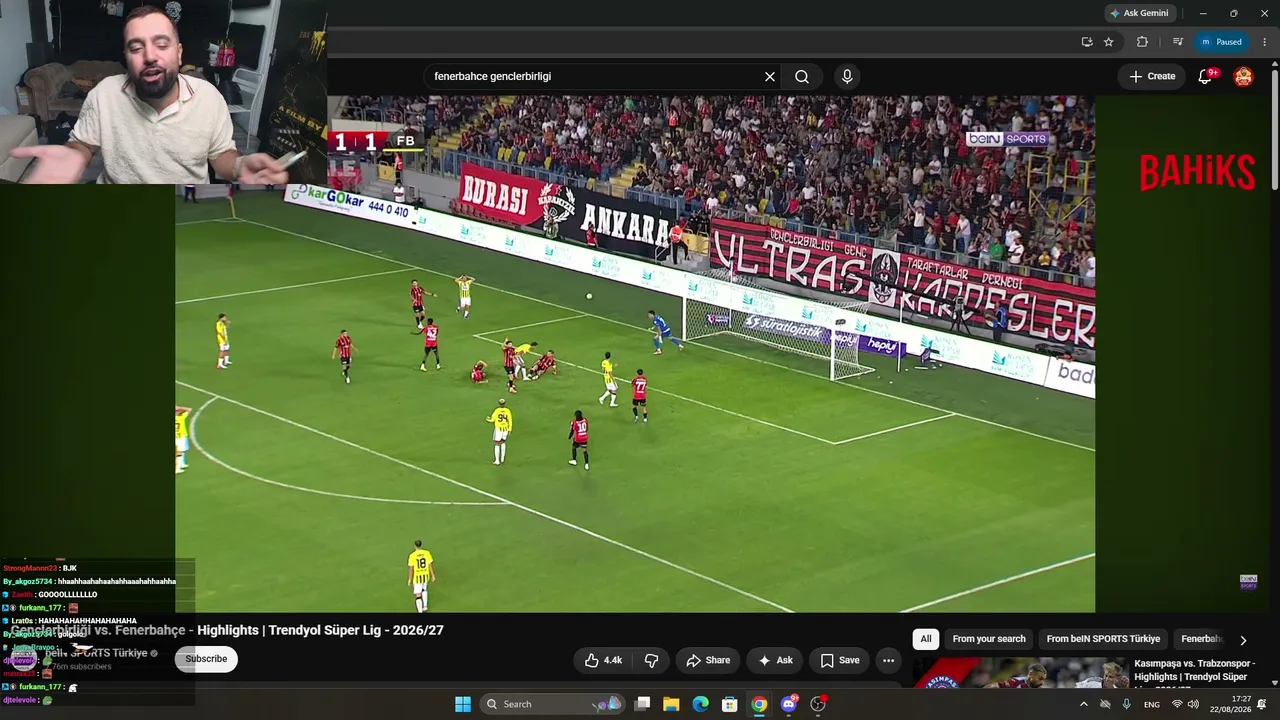Open the YouTube Create menu
The image size is (1280, 720).
(1152, 76)
